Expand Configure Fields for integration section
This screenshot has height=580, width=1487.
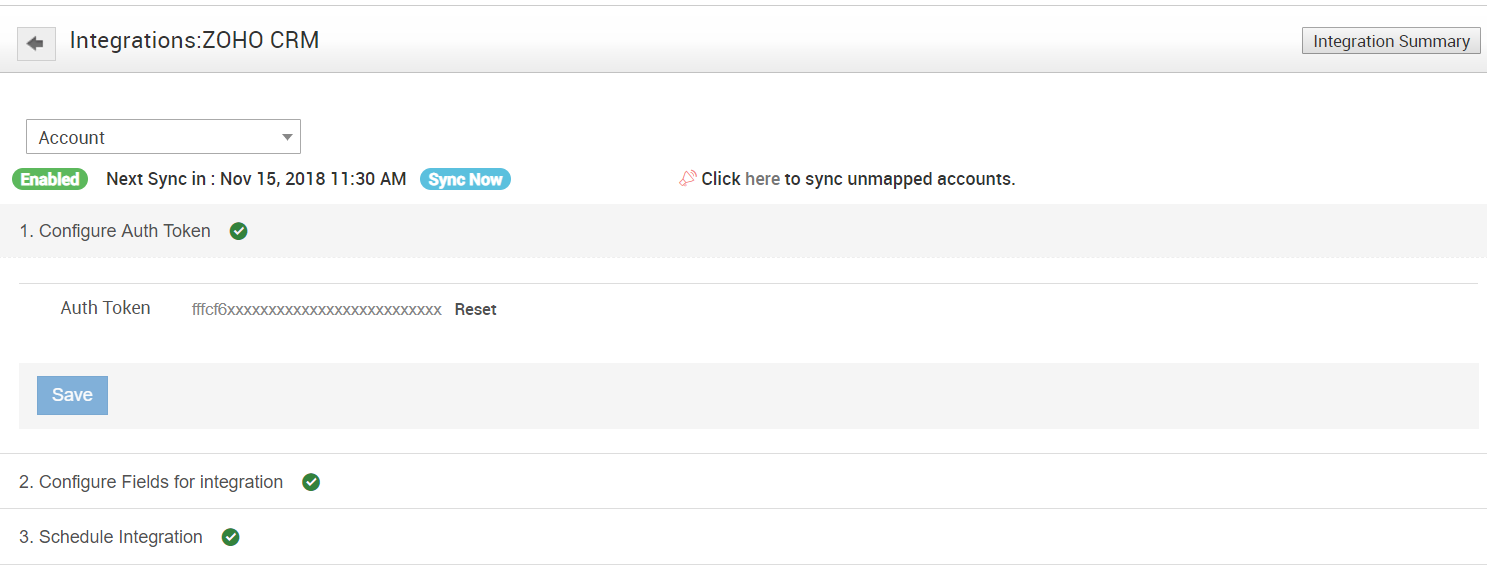click(x=743, y=482)
